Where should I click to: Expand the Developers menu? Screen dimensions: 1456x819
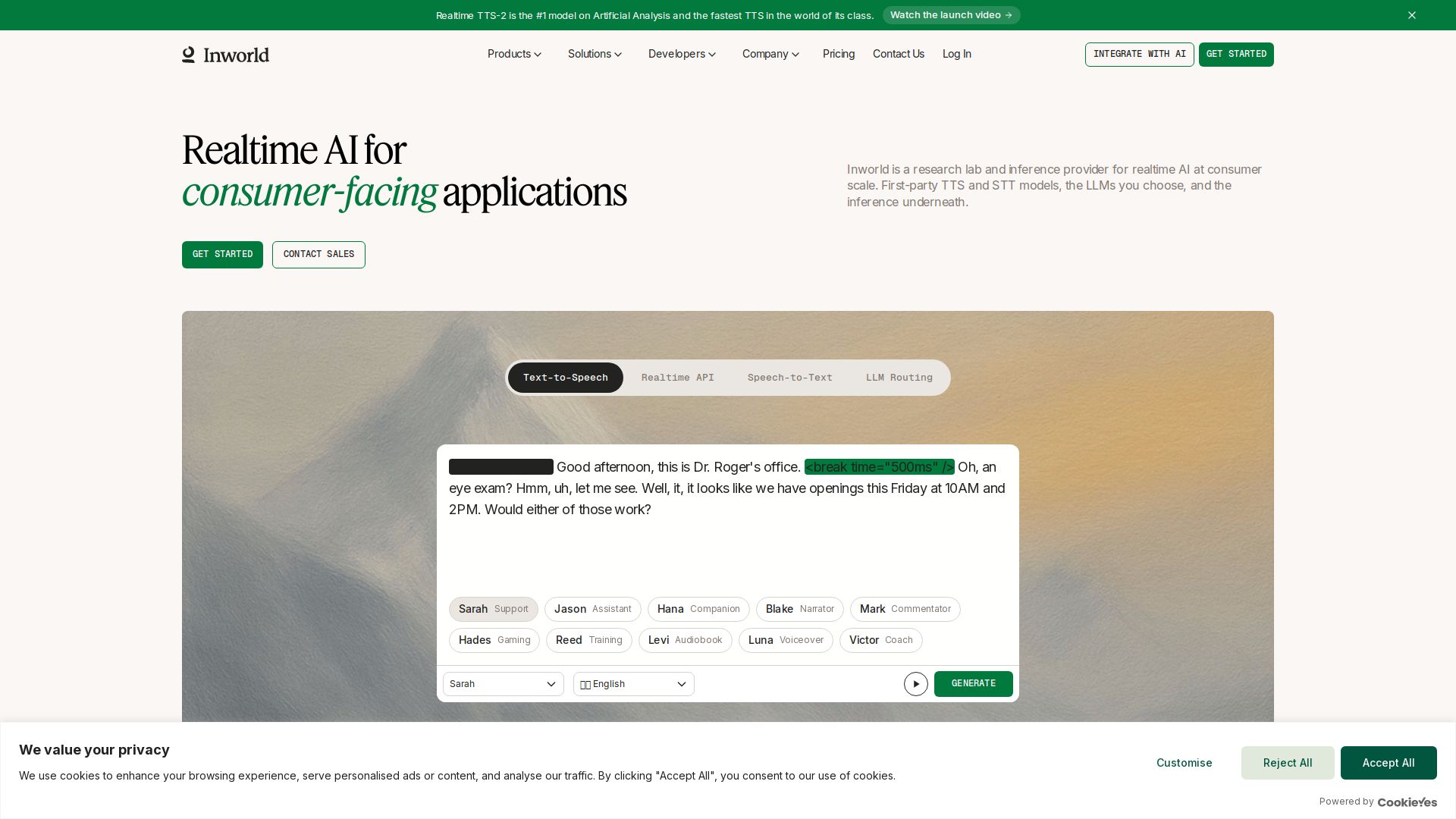(682, 54)
